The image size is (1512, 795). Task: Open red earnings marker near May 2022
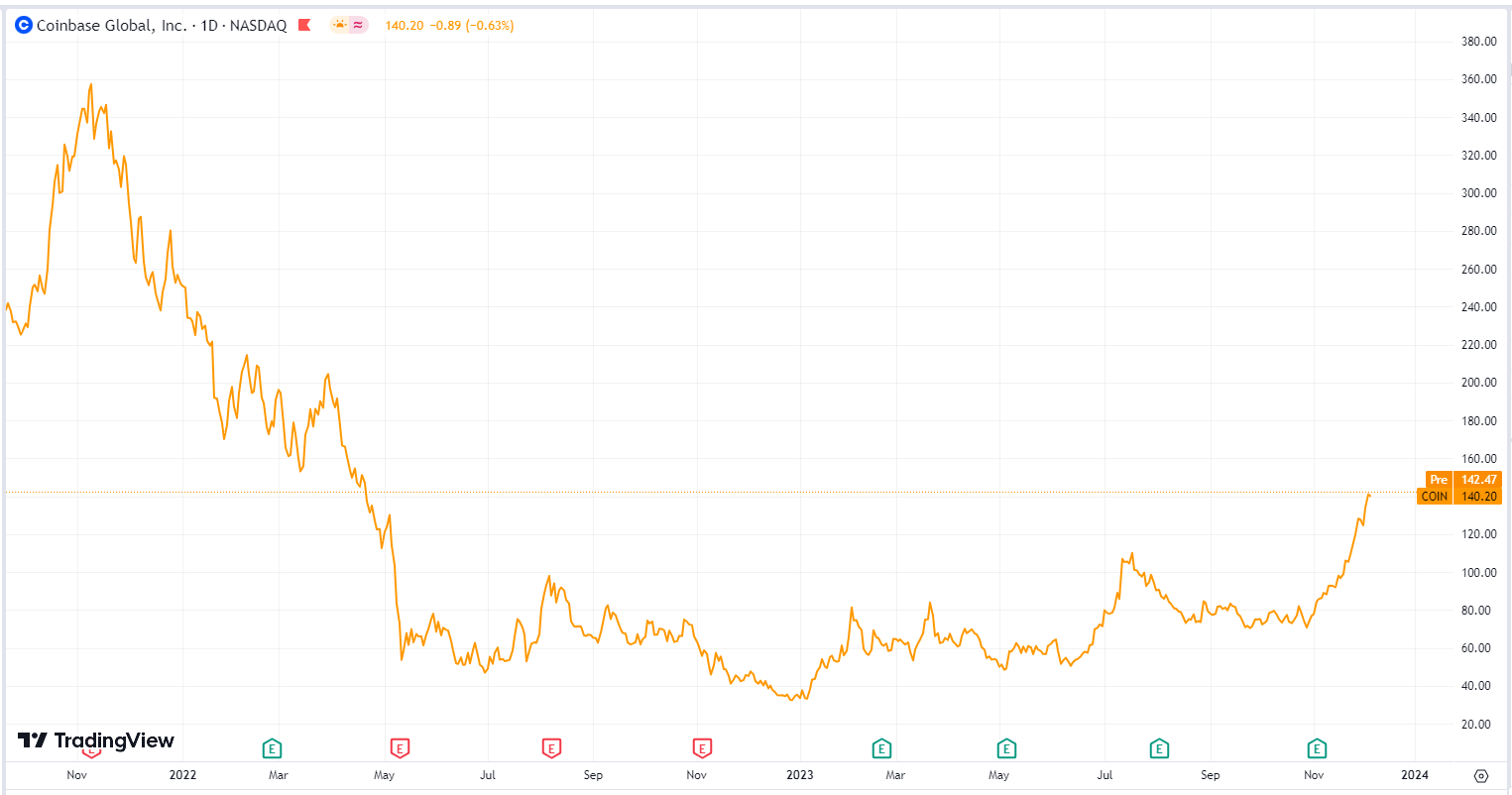pos(400,748)
